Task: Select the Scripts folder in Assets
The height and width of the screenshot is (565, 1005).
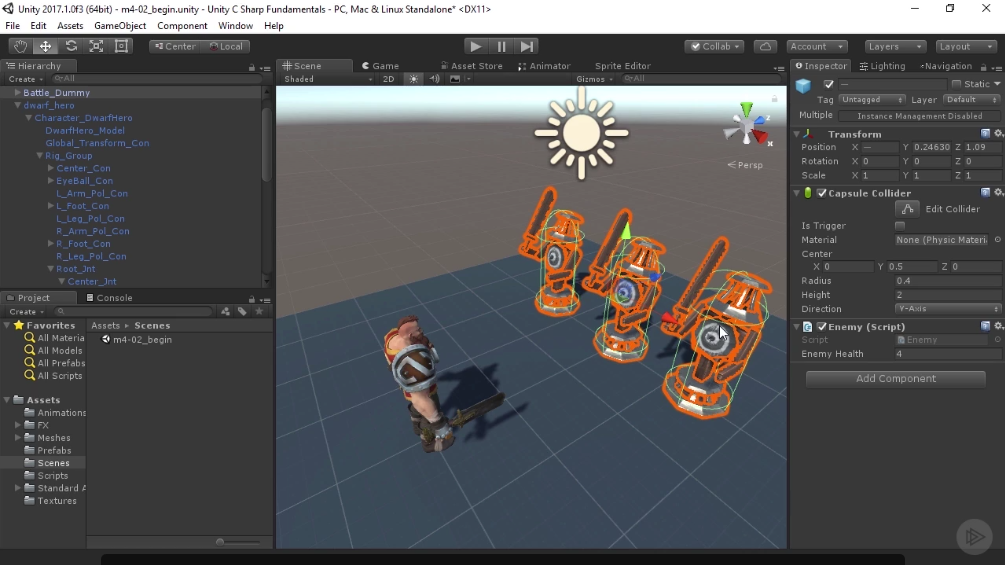Action: (53, 475)
